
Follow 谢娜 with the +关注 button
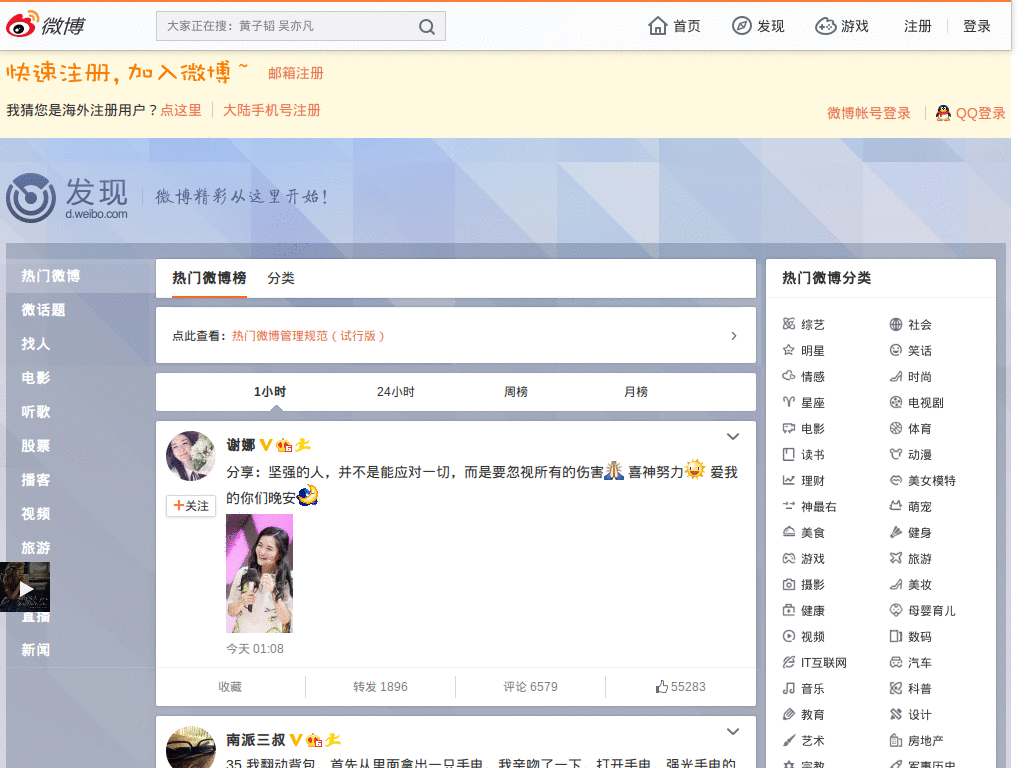(x=191, y=506)
